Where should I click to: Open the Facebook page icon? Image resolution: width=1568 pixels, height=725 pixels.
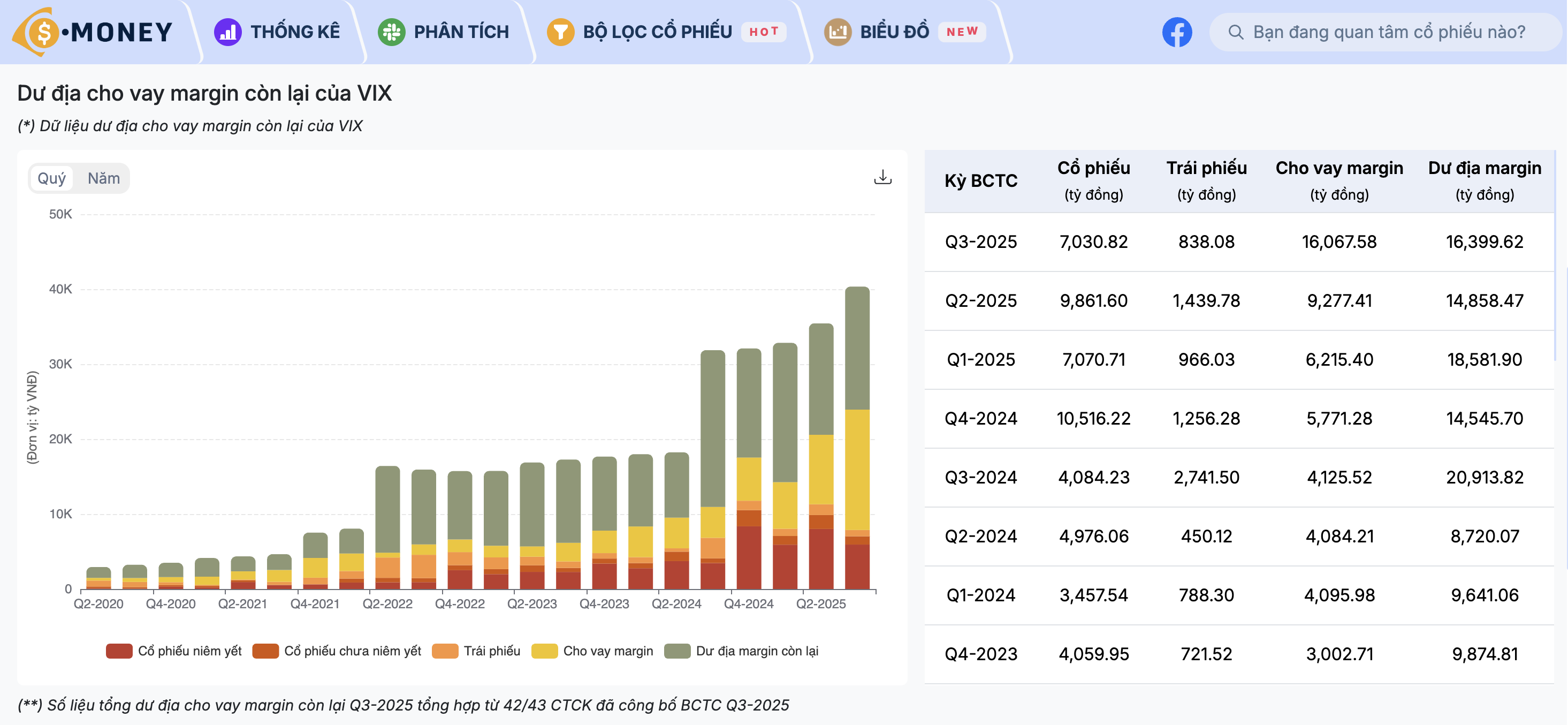[1177, 32]
